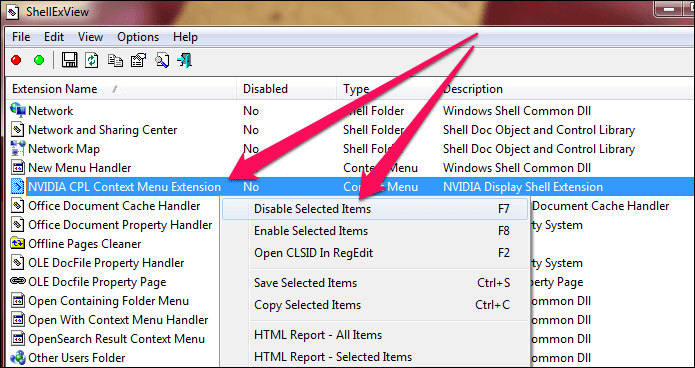695x368 pixels.
Task: Click Windows Shell Common Dll in Network row
Action: (517, 111)
